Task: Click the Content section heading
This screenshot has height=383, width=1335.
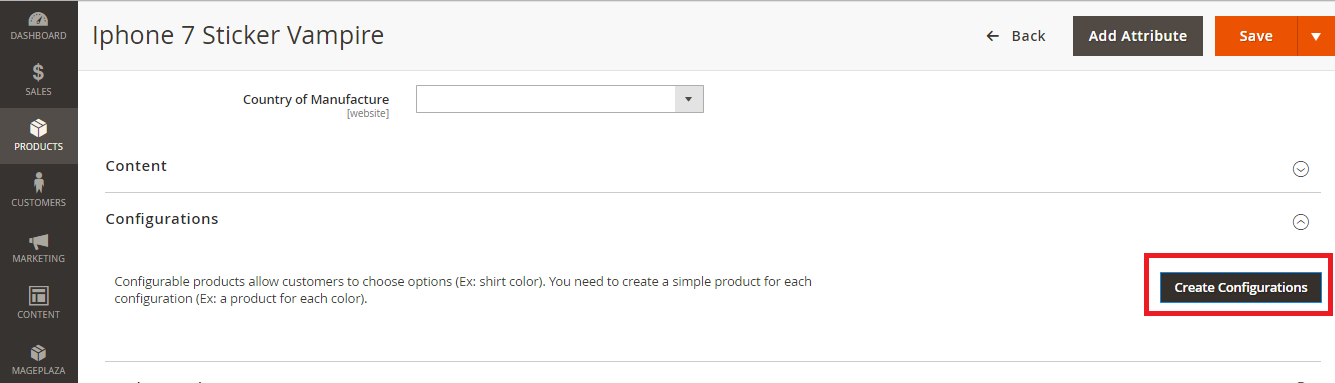Action: (x=136, y=166)
